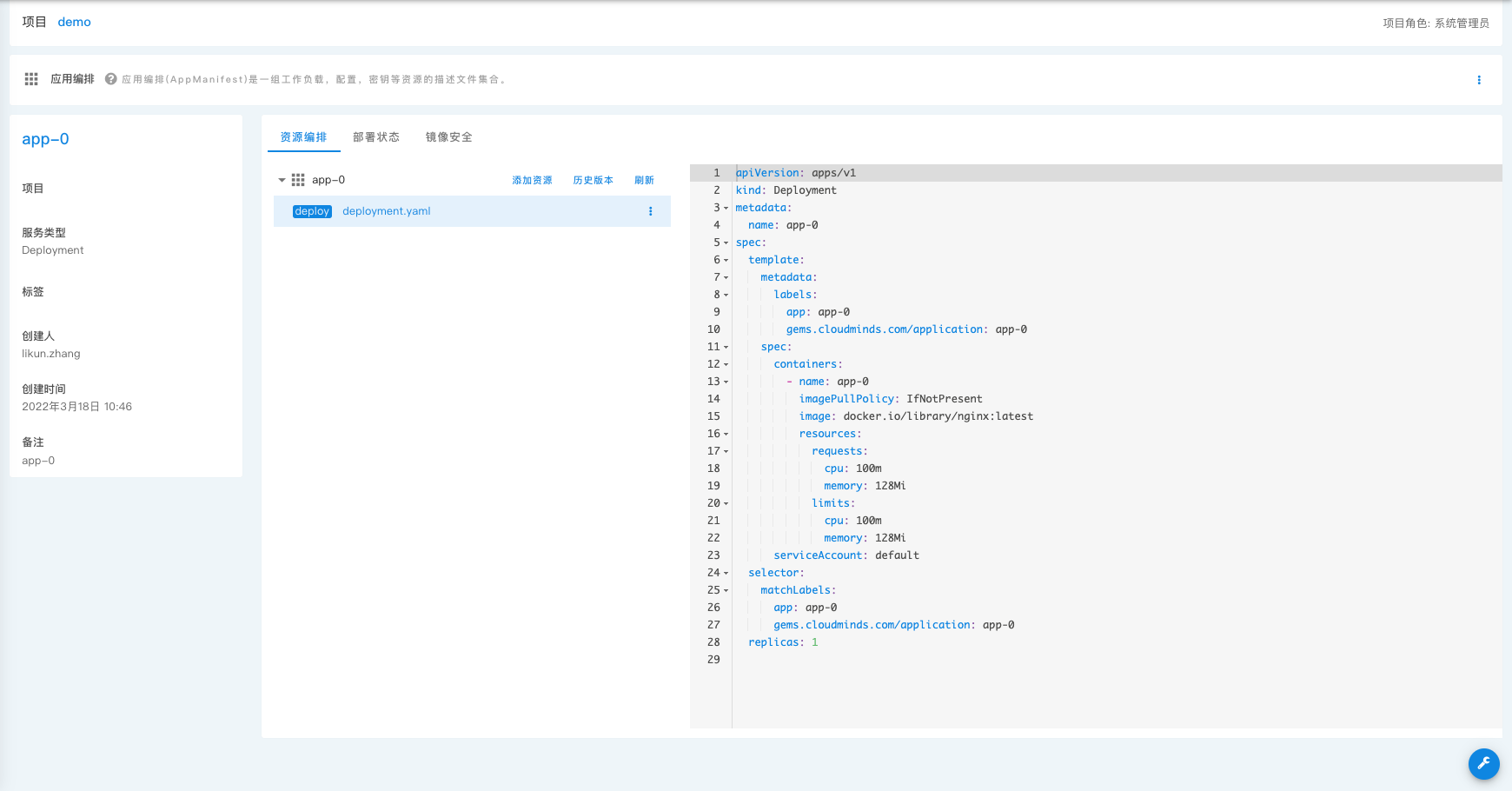
Task: Open the three-dot menu for deployment.yaml
Action: [650, 211]
